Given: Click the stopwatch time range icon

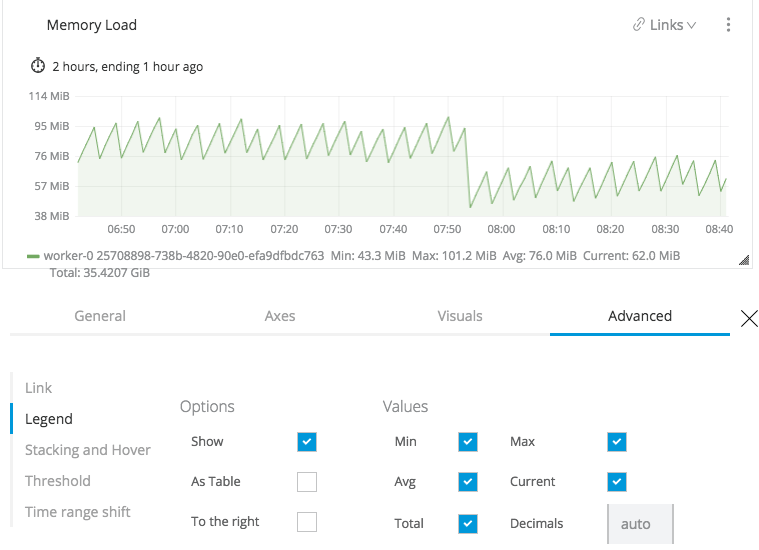Looking at the screenshot, I should [38, 66].
